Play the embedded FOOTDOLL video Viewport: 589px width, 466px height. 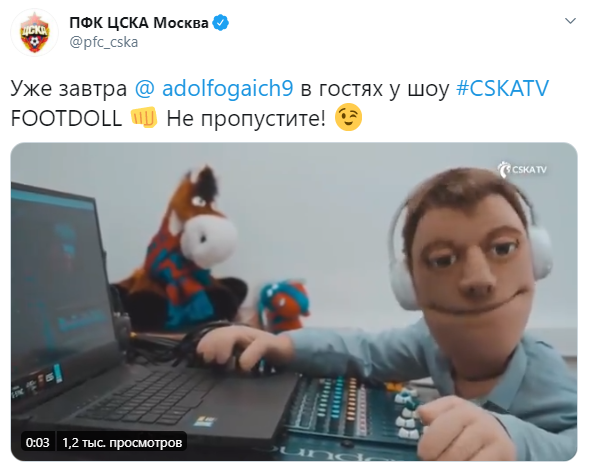tap(294, 302)
